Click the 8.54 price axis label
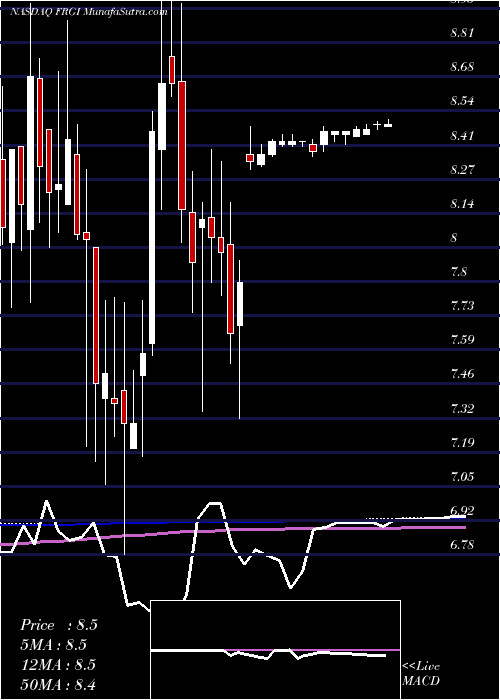 click(462, 101)
